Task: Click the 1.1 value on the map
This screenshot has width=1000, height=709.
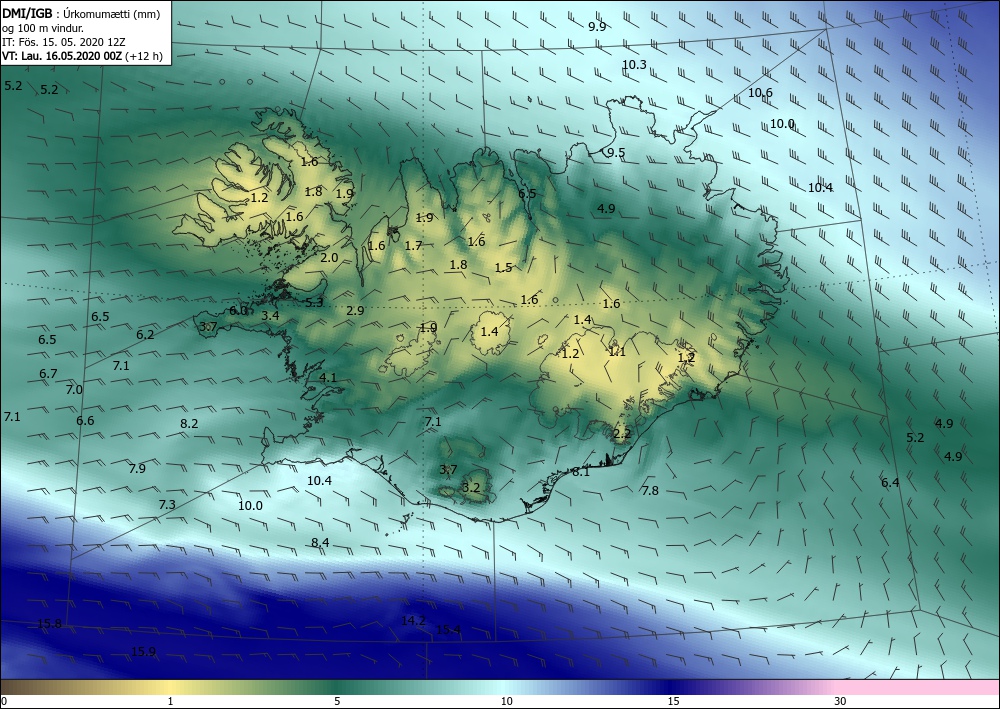Action: coord(617,351)
